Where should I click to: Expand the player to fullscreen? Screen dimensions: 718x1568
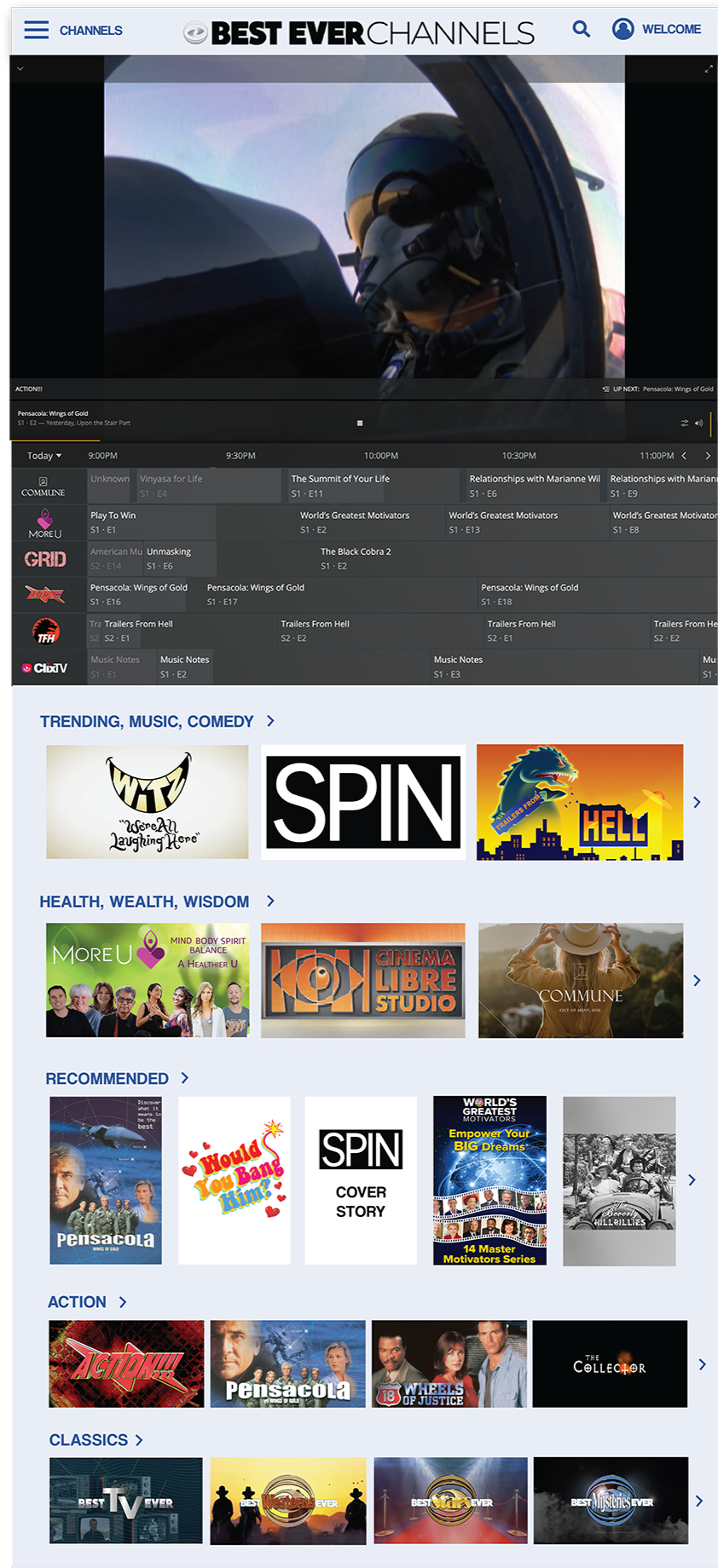coord(709,69)
